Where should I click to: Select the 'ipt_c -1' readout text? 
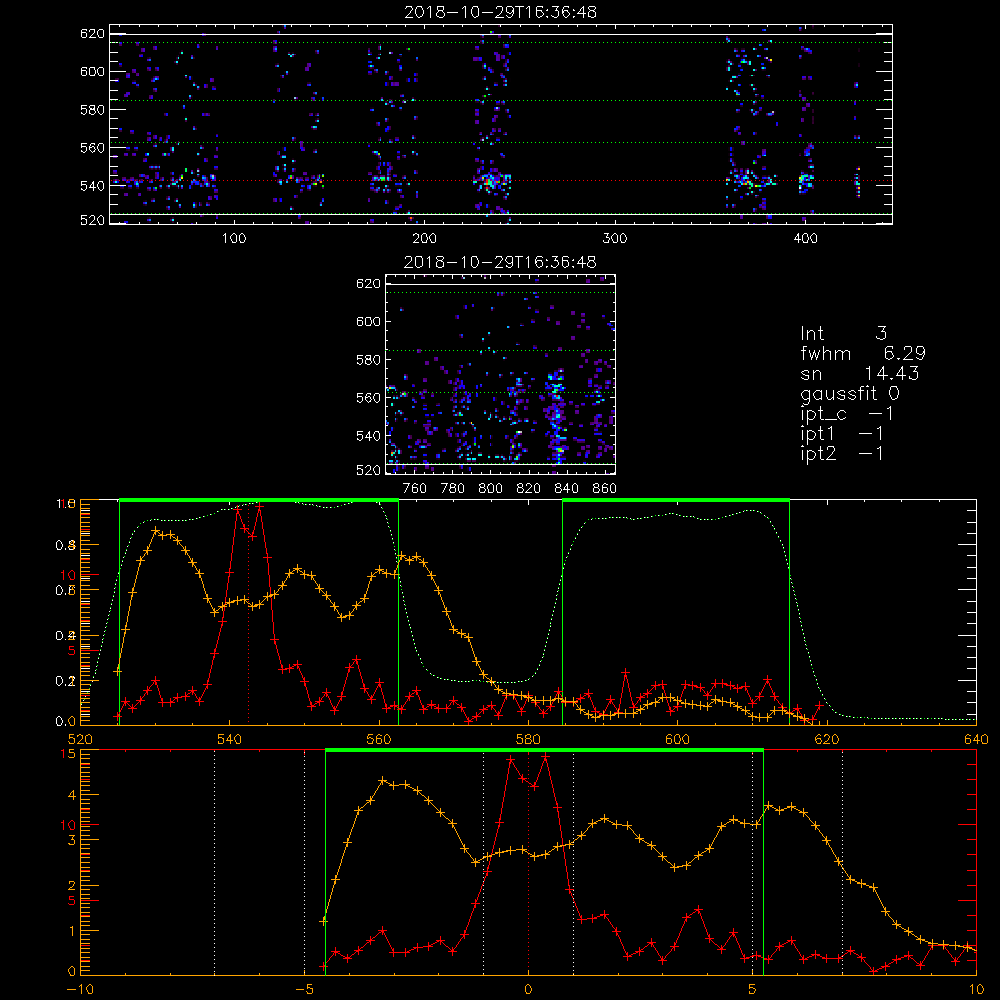pos(847,414)
